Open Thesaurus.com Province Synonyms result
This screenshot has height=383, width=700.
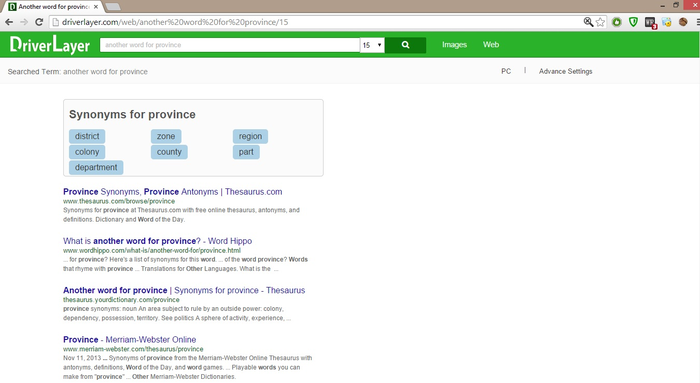(173, 192)
